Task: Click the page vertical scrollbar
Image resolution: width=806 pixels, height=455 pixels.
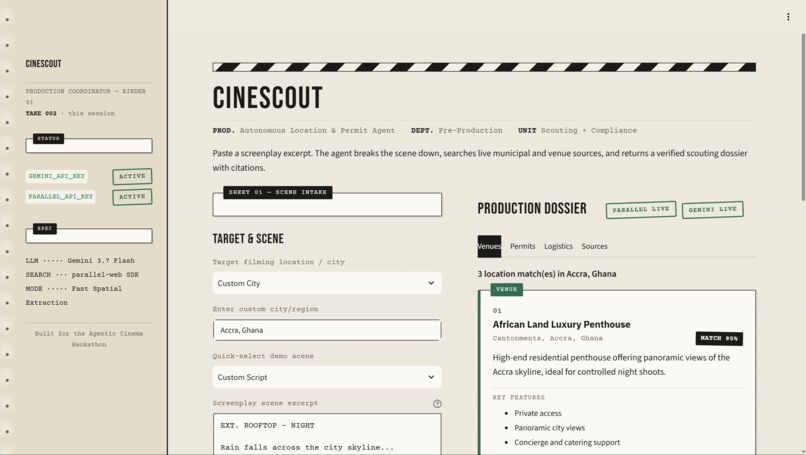Action: 803,117
